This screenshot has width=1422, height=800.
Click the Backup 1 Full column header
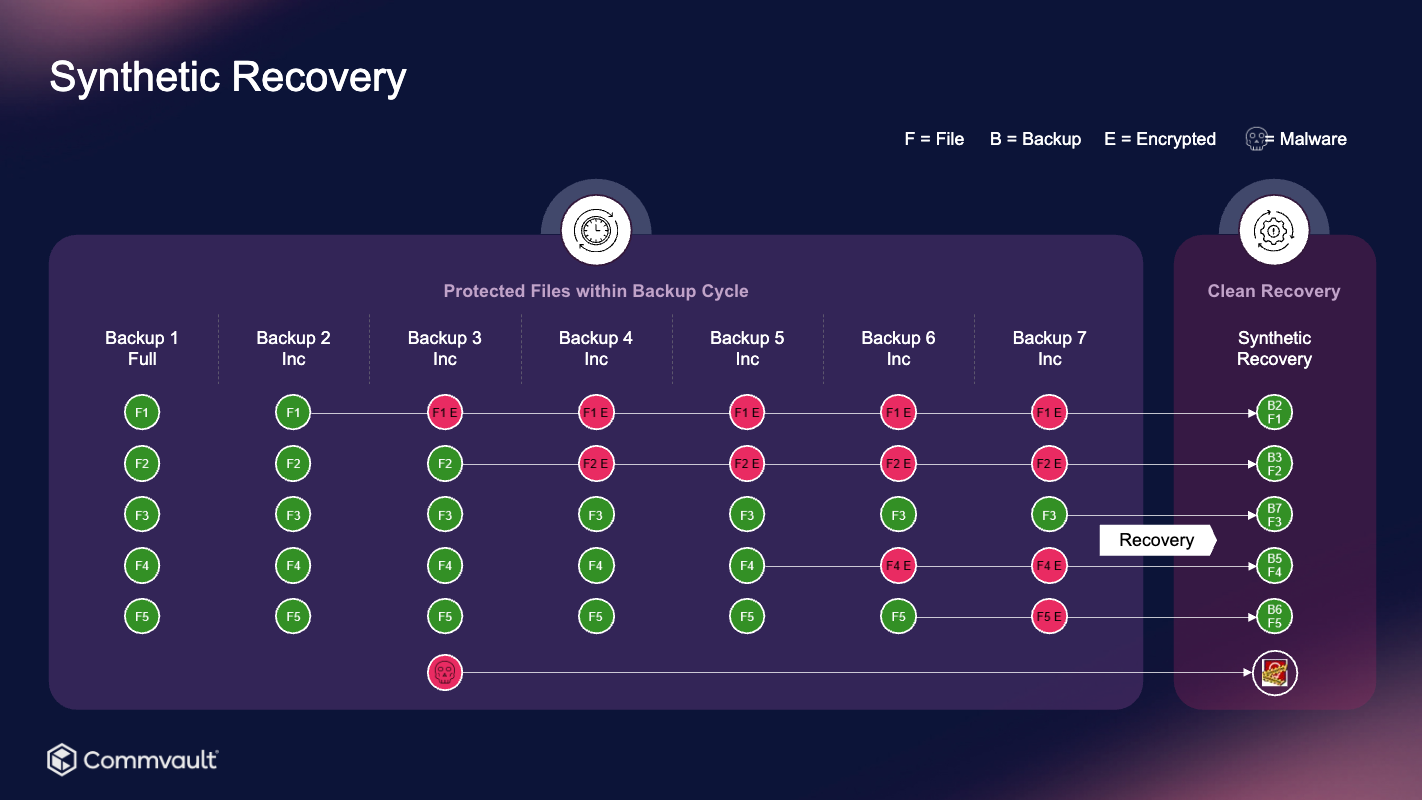[142, 348]
